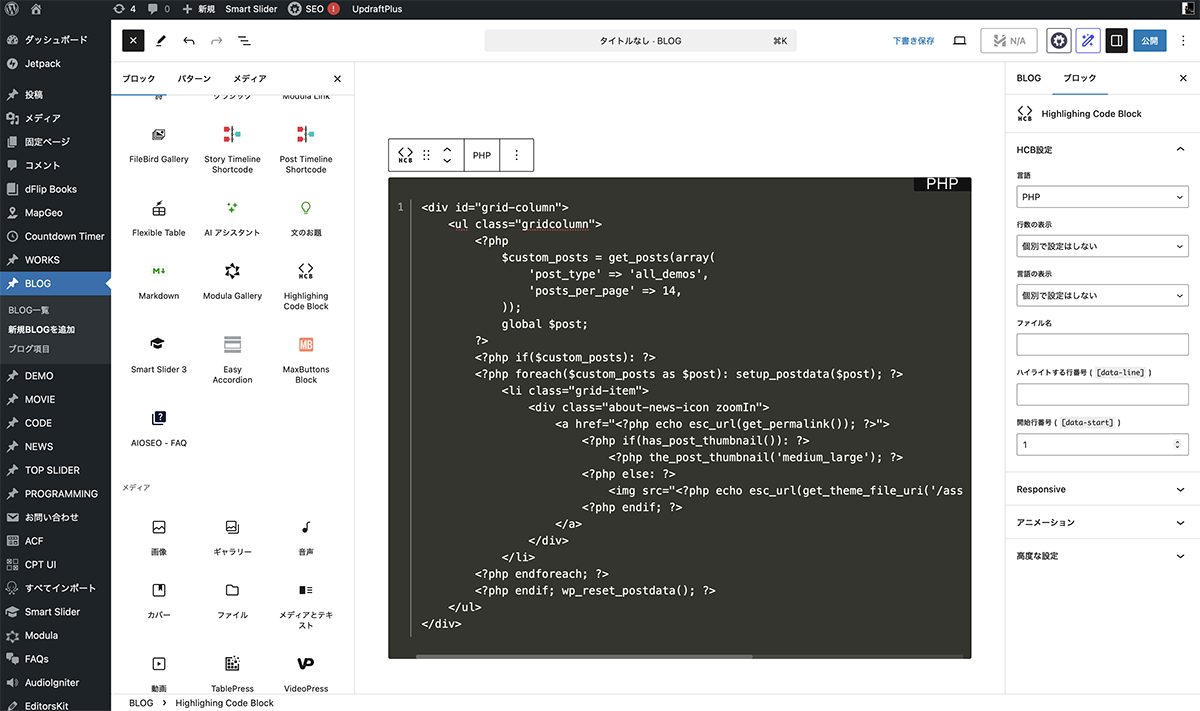Image resolution: width=1200 pixels, height=711 pixels.
Task: Click the undo arrow in editor toolbar
Action: click(189, 41)
